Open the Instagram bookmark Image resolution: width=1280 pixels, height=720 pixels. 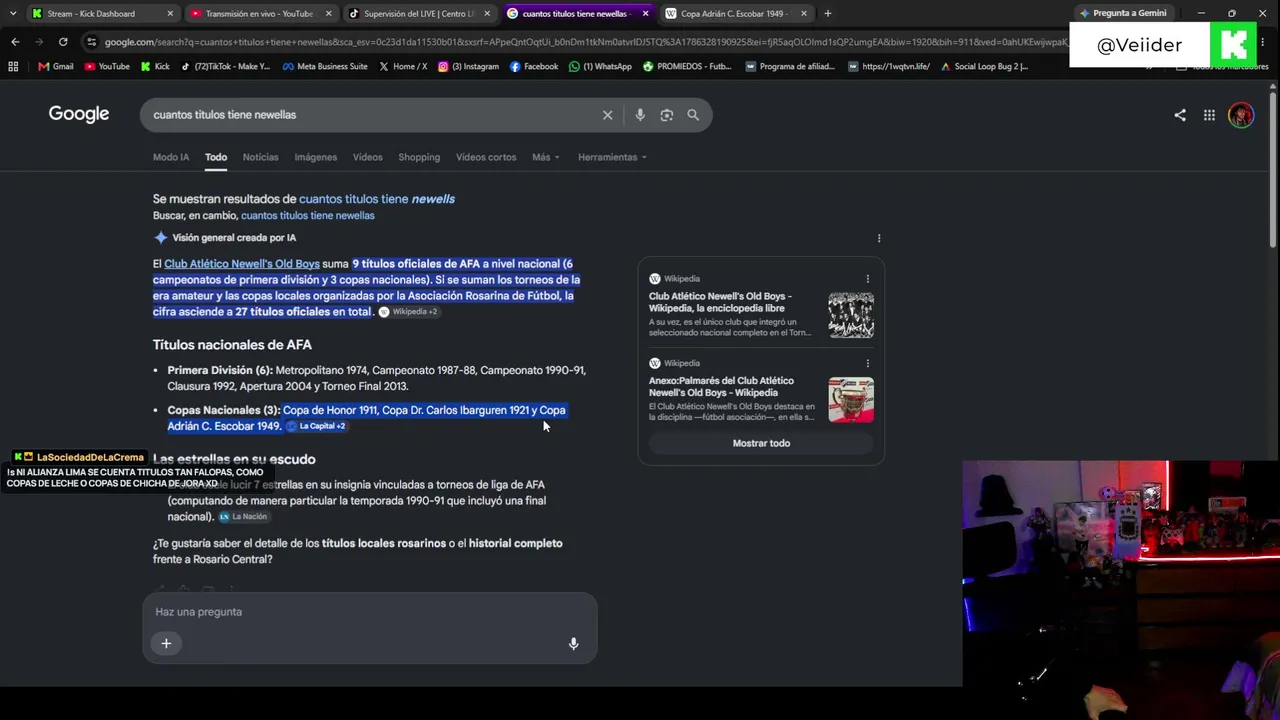pos(468,66)
